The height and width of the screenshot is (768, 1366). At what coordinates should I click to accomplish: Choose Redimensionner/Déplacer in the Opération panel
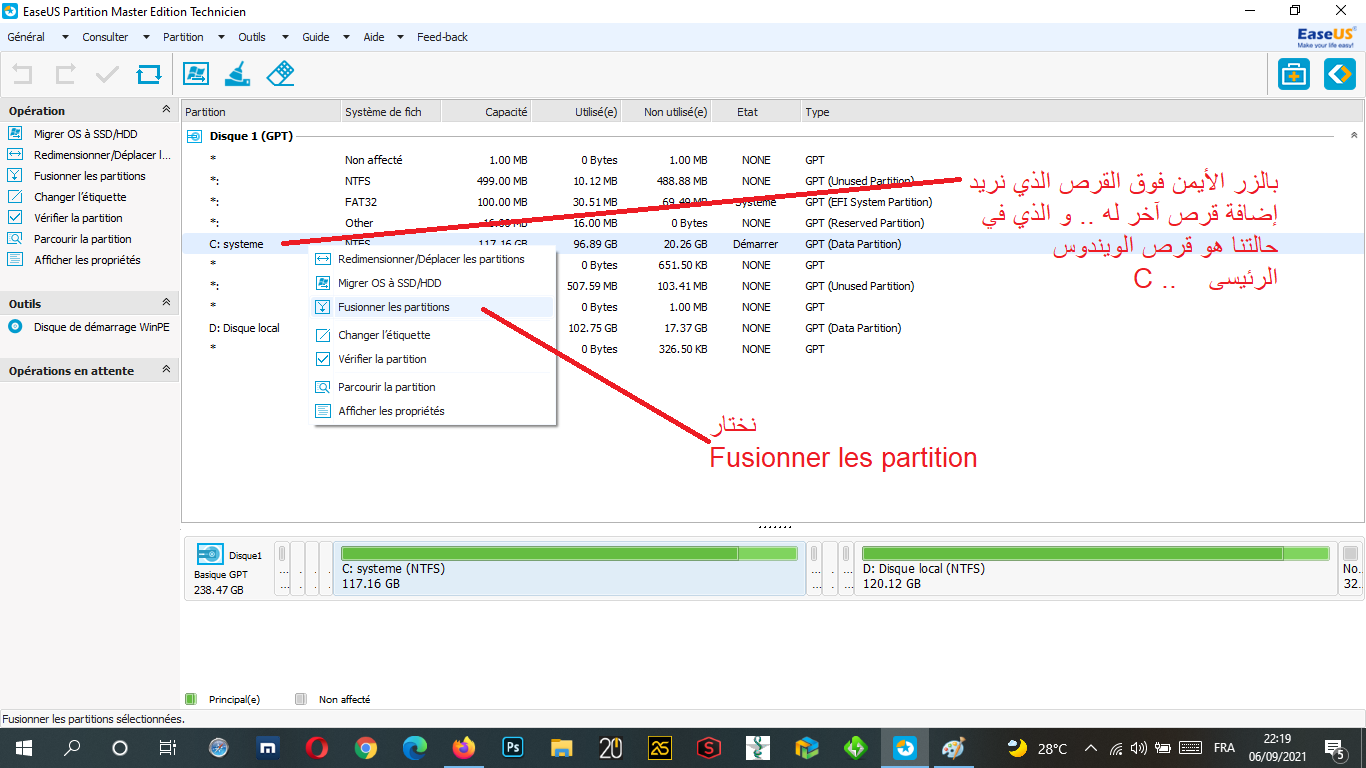[89, 155]
